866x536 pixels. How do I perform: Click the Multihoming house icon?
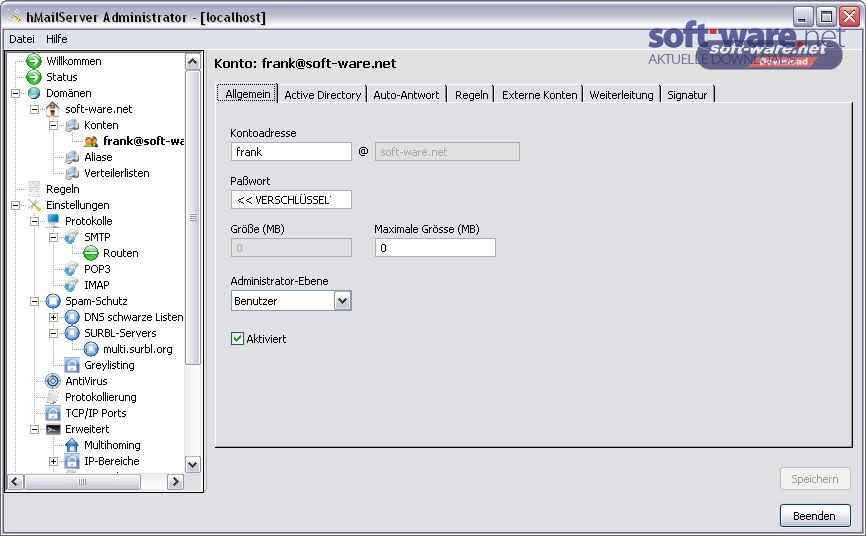[x=72, y=445]
